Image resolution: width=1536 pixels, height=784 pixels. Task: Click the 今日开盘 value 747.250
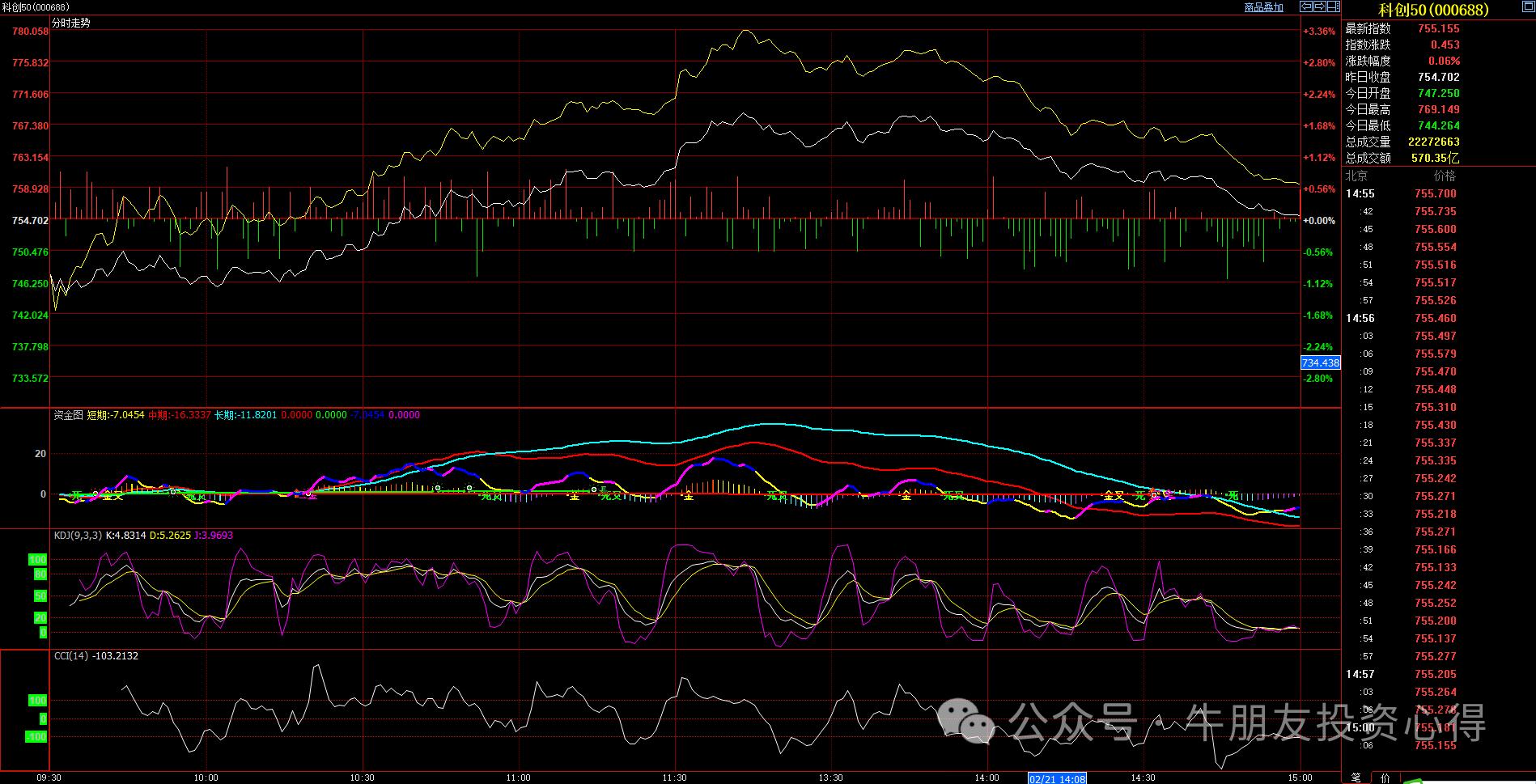1439,93
